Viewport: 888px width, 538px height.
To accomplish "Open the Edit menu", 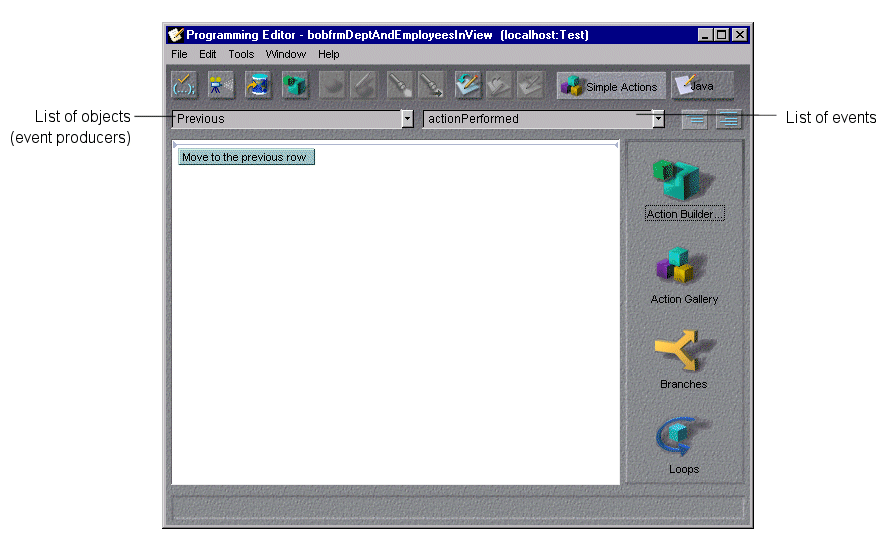I will pyautogui.click(x=207, y=54).
